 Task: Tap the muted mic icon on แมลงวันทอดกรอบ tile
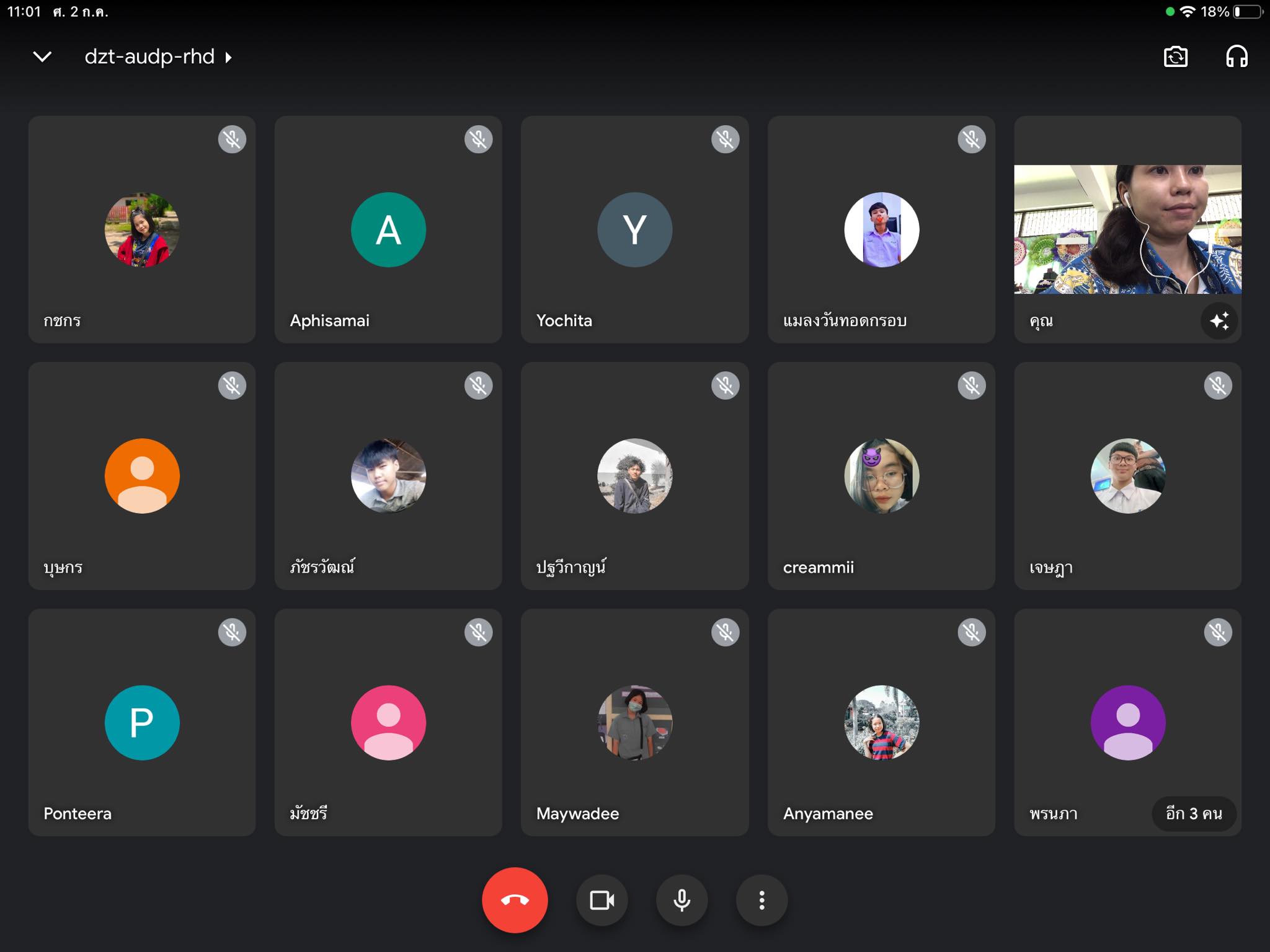click(971, 139)
